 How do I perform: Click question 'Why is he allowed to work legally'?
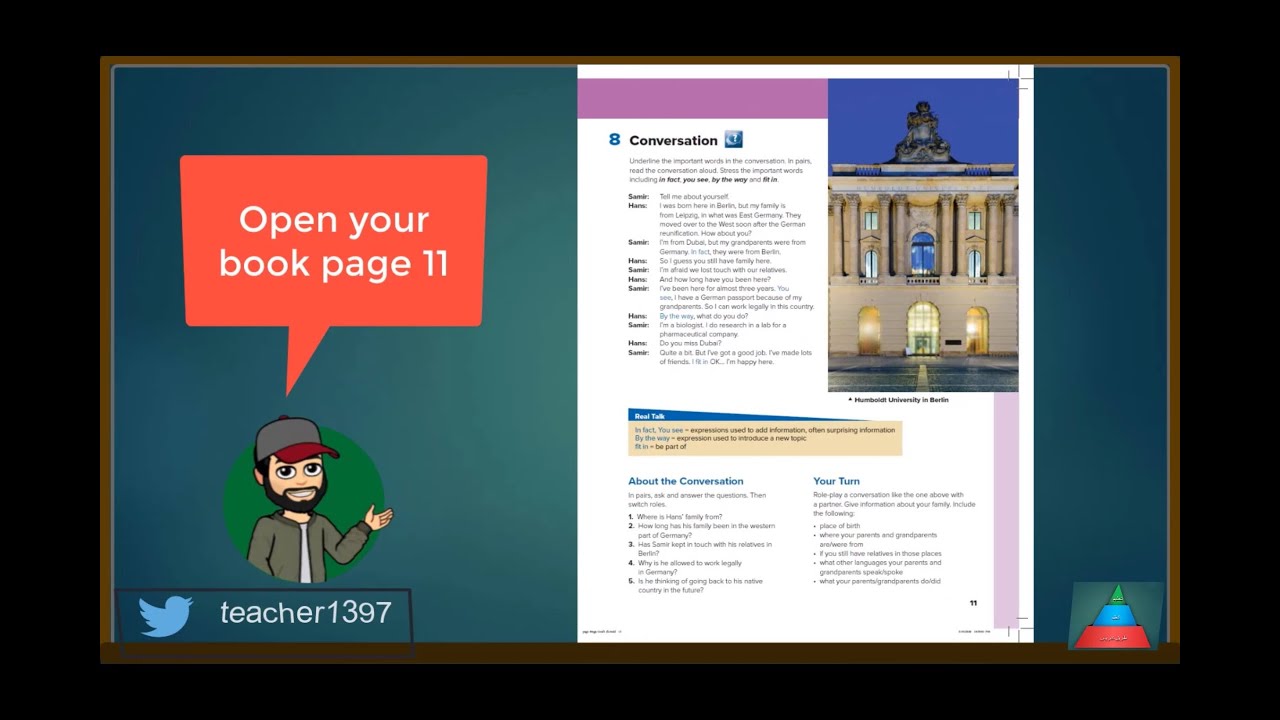[x=685, y=567]
